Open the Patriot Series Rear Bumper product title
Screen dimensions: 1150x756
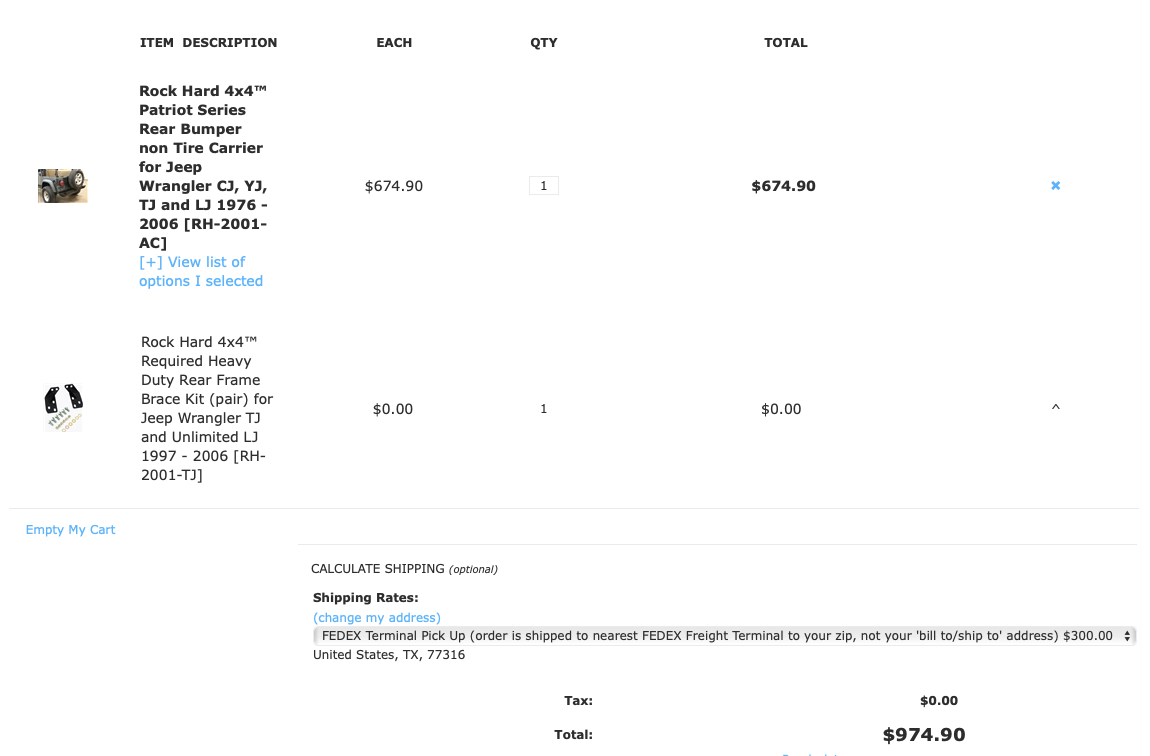(202, 166)
